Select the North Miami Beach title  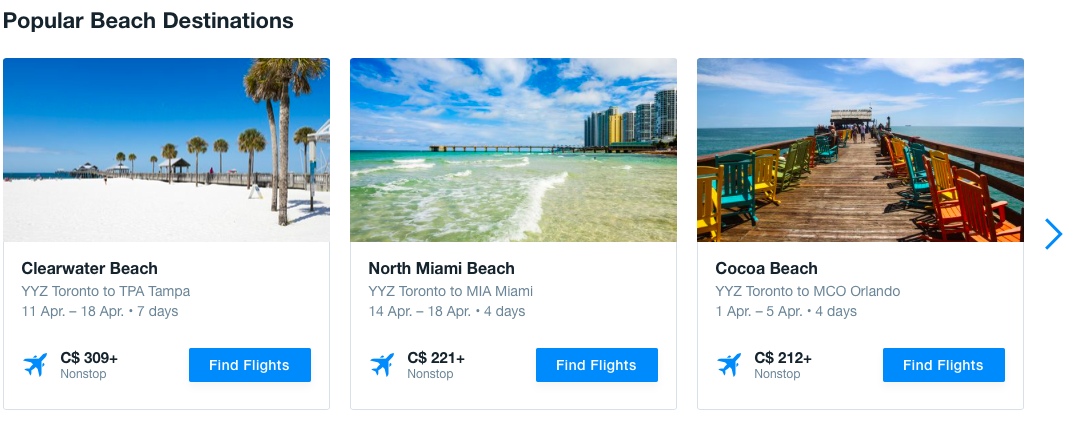(x=441, y=268)
